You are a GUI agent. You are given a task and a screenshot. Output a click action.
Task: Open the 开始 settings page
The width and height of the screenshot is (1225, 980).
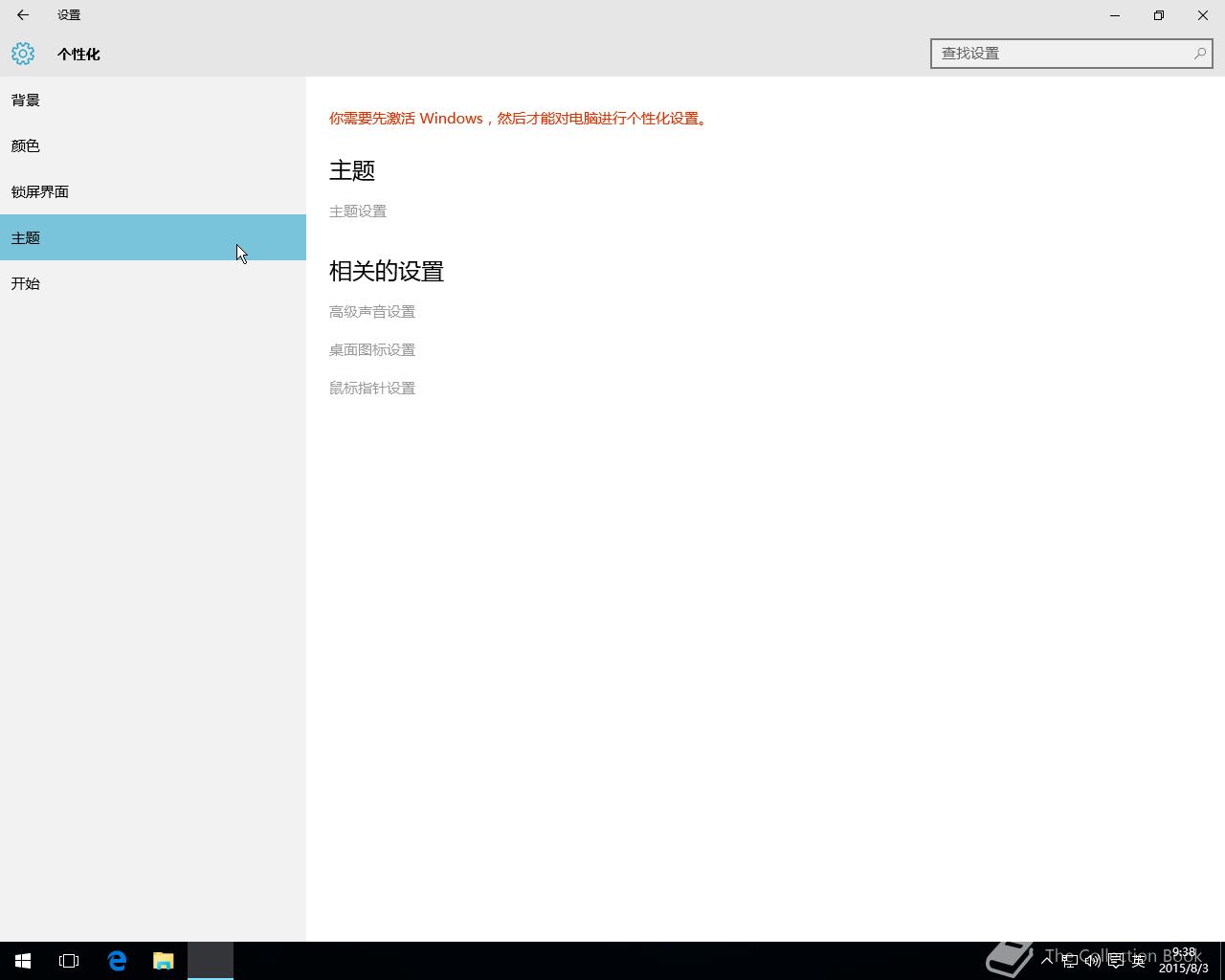point(153,283)
